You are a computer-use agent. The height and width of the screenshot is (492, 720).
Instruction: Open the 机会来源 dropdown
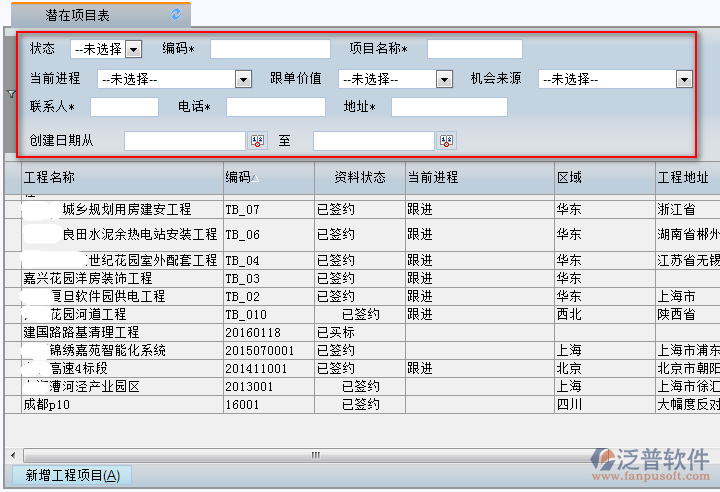click(684, 79)
